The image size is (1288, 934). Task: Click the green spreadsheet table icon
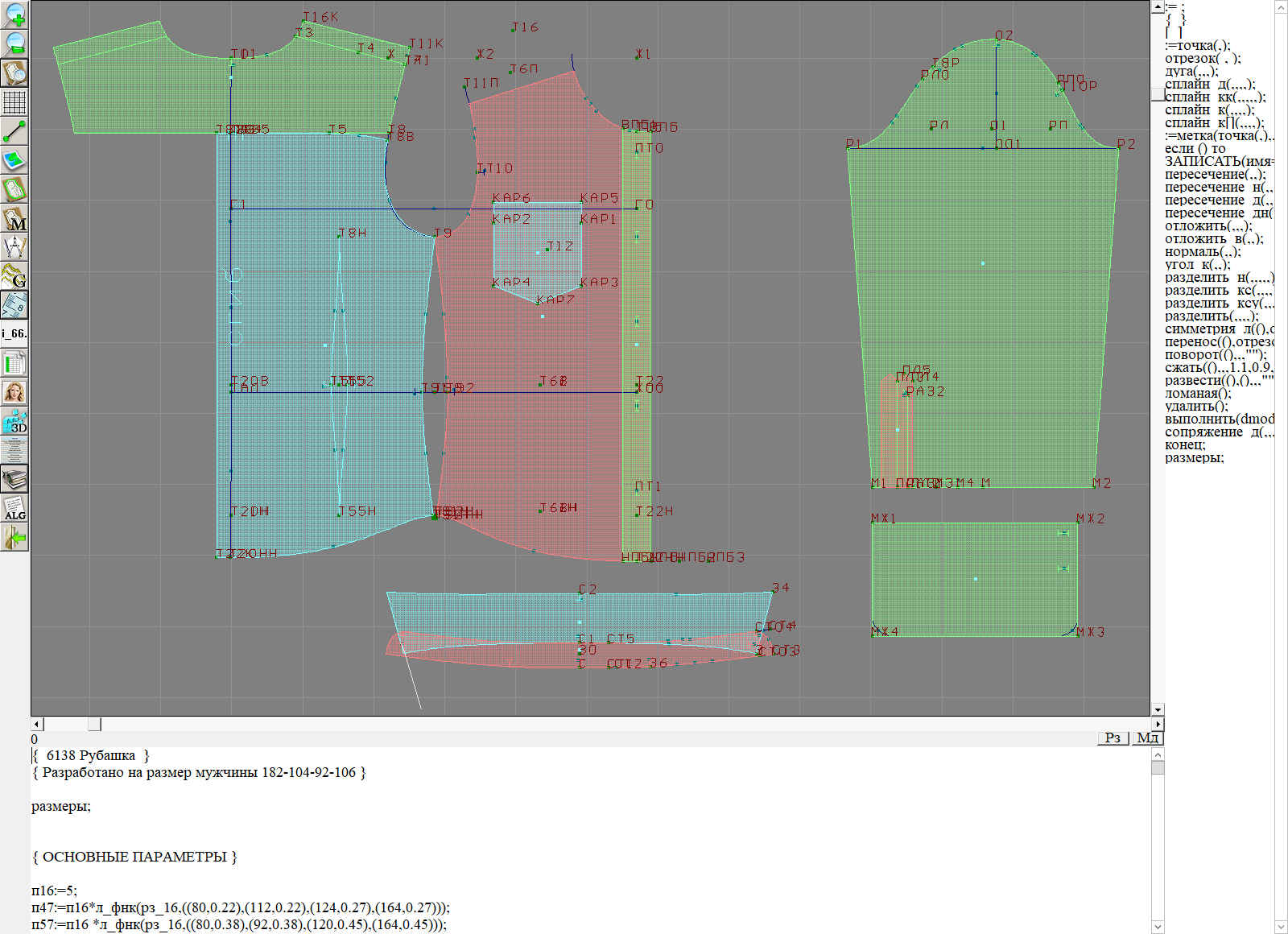pos(14,363)
